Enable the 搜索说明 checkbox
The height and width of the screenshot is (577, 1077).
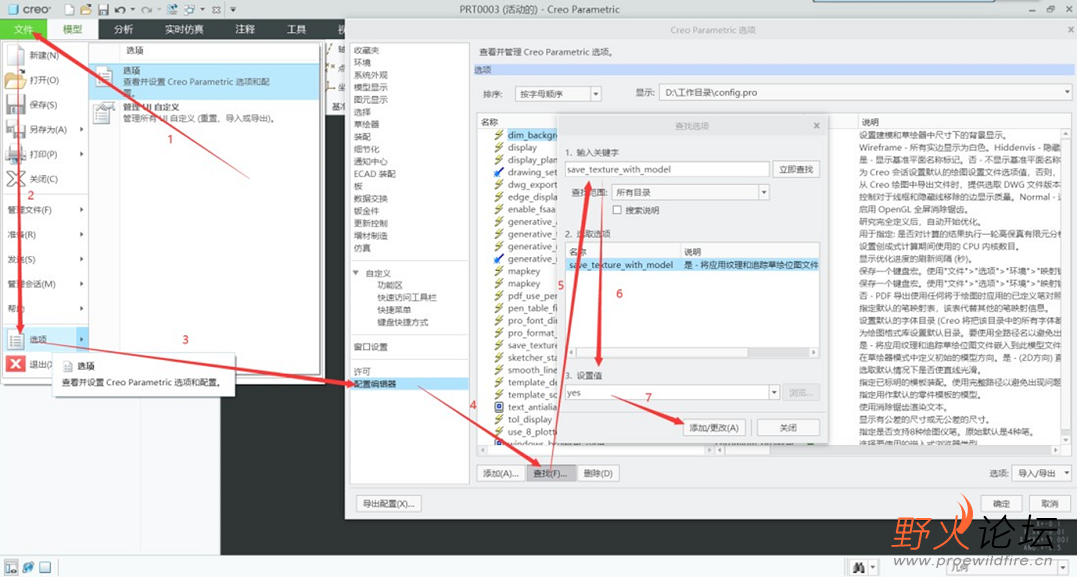click(617, 210)
